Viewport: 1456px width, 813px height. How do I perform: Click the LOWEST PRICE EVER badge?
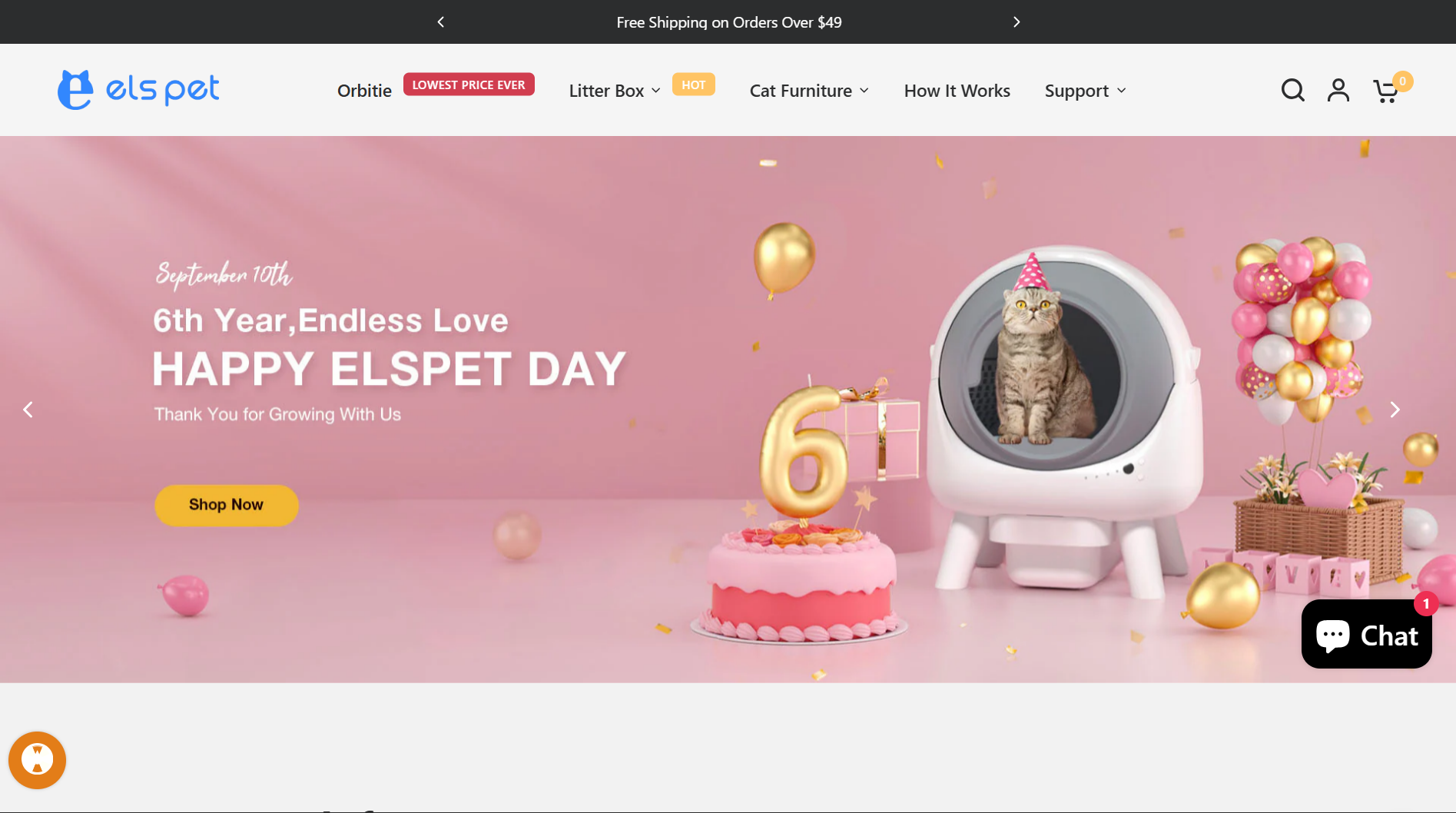click(x=469, y=85)
